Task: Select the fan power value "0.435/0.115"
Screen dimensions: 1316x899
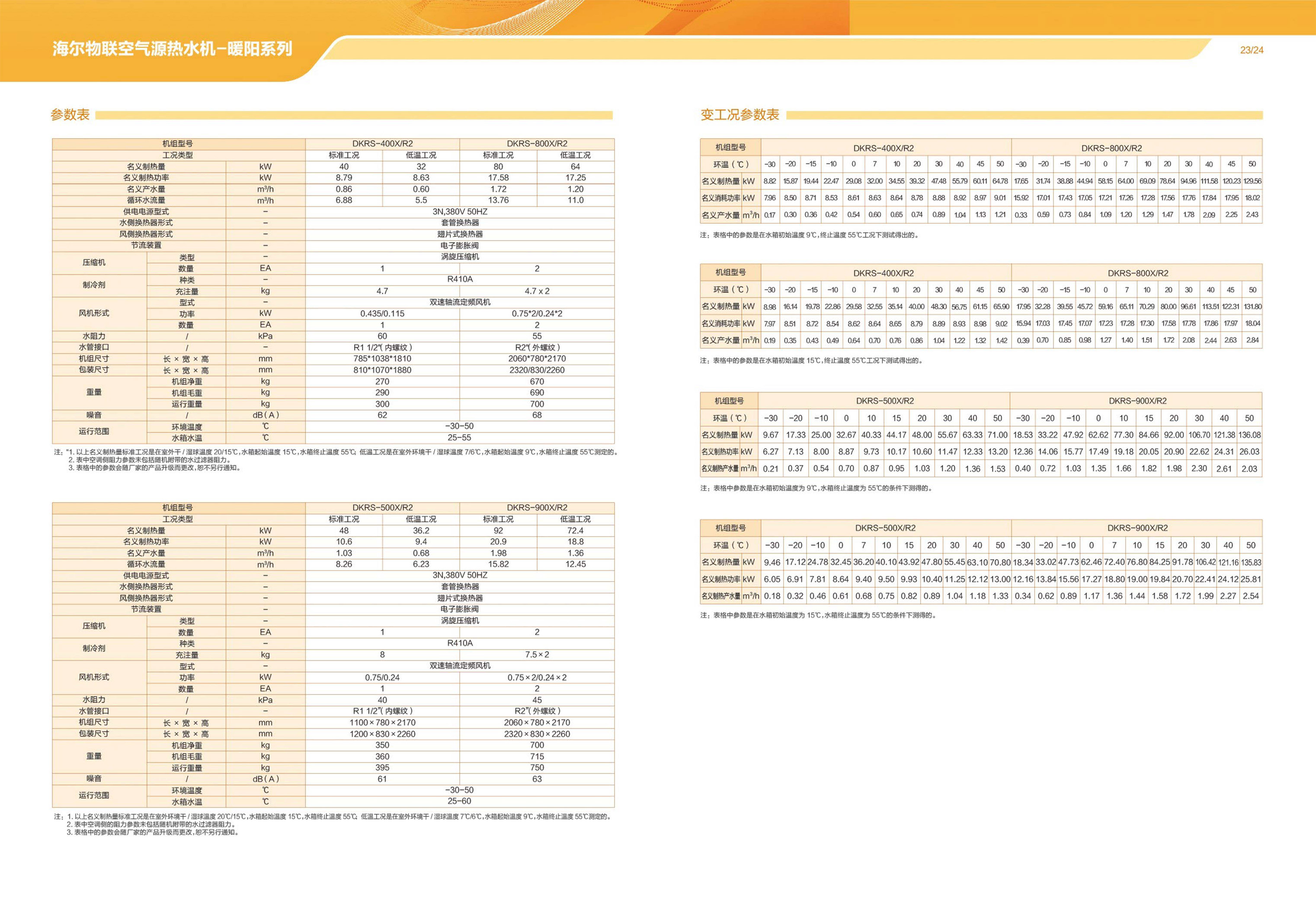Action: (382, 313)
